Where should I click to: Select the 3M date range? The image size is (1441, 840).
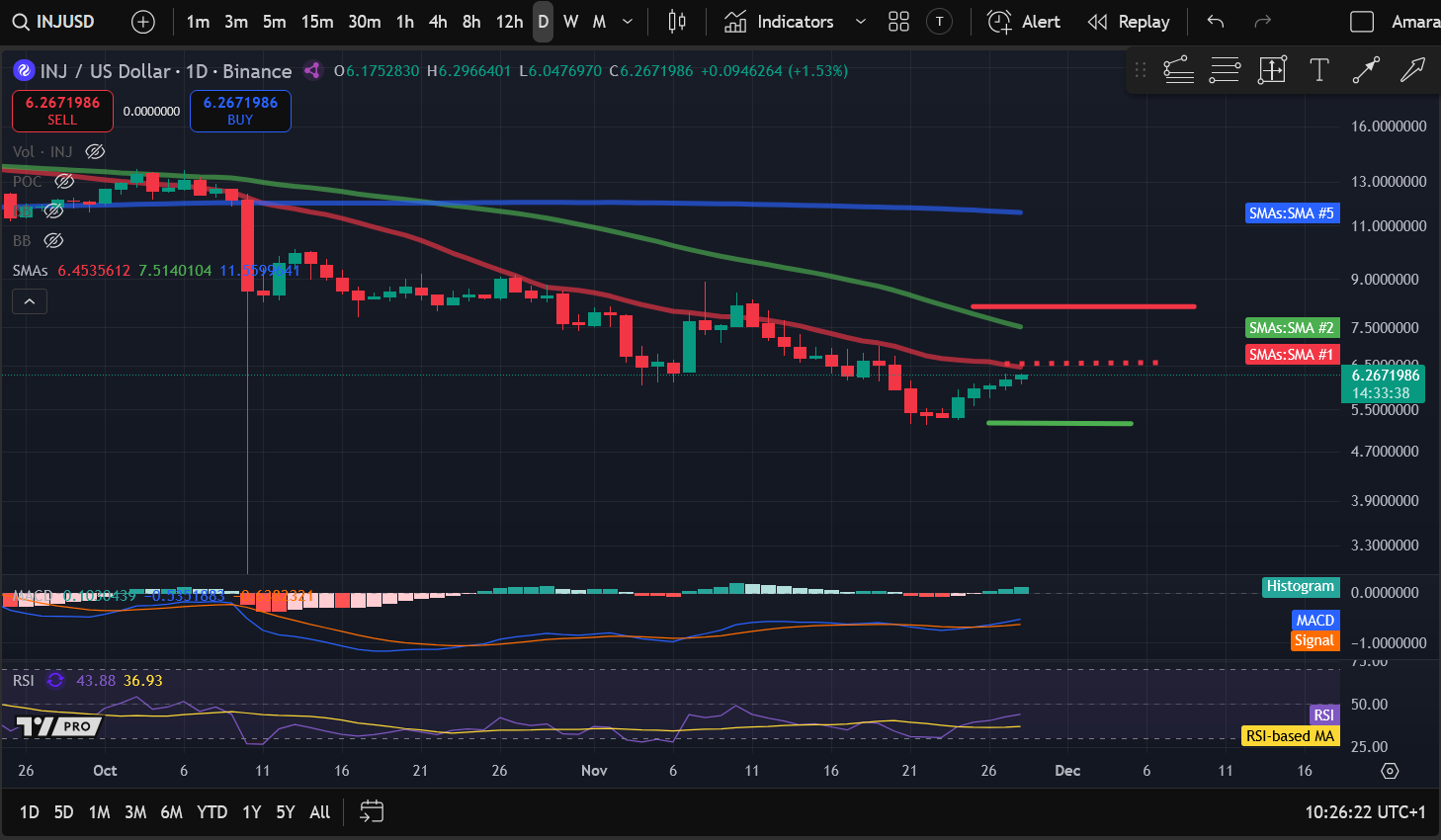[135, 812]
